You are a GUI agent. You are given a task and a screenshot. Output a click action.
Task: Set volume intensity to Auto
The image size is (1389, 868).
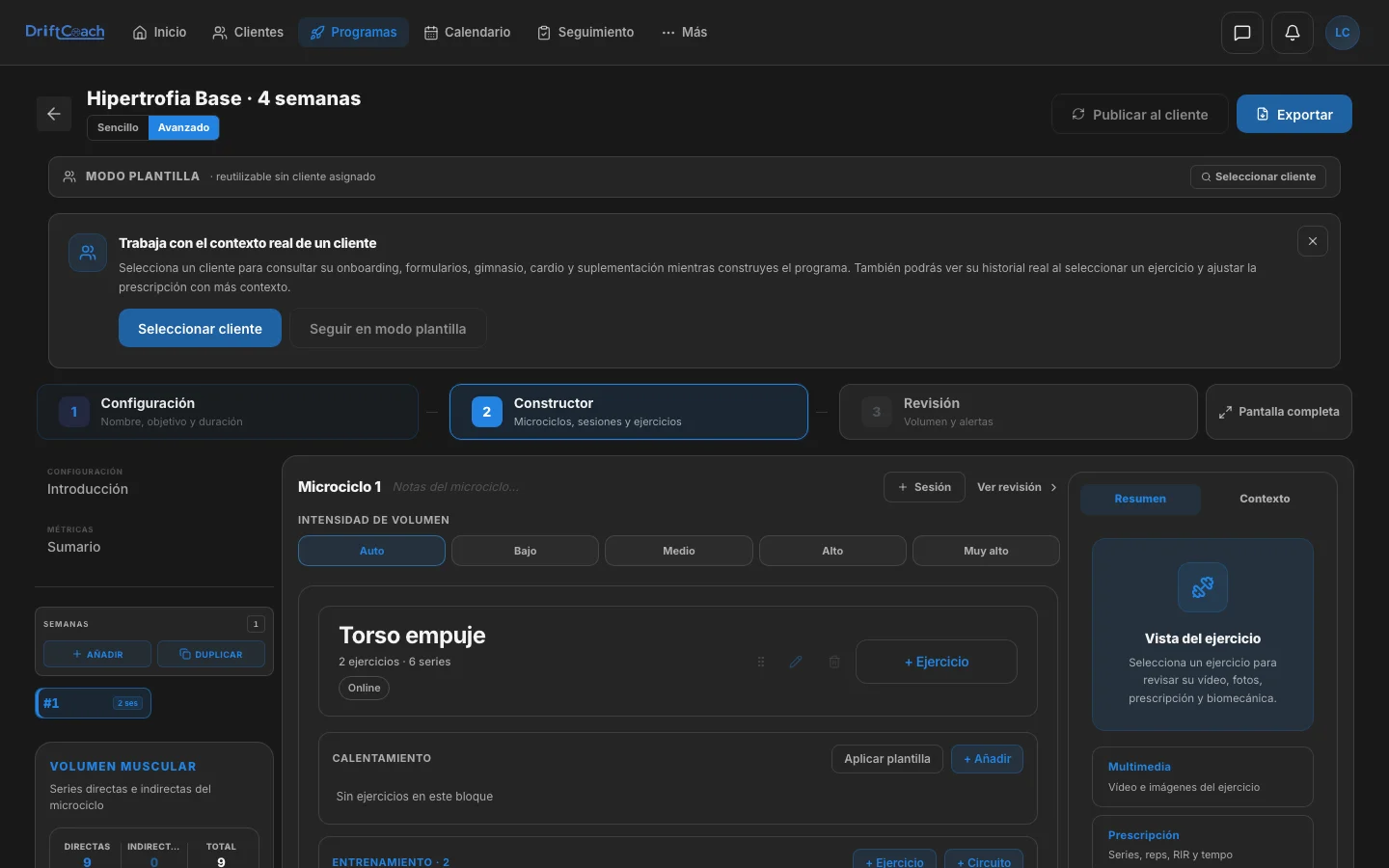(x=371, y=551)
